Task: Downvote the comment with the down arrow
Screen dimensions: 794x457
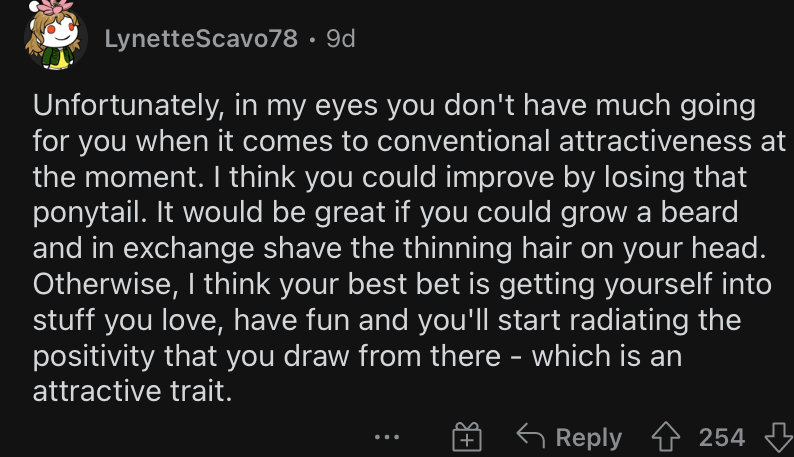Action: coord(779,437)
